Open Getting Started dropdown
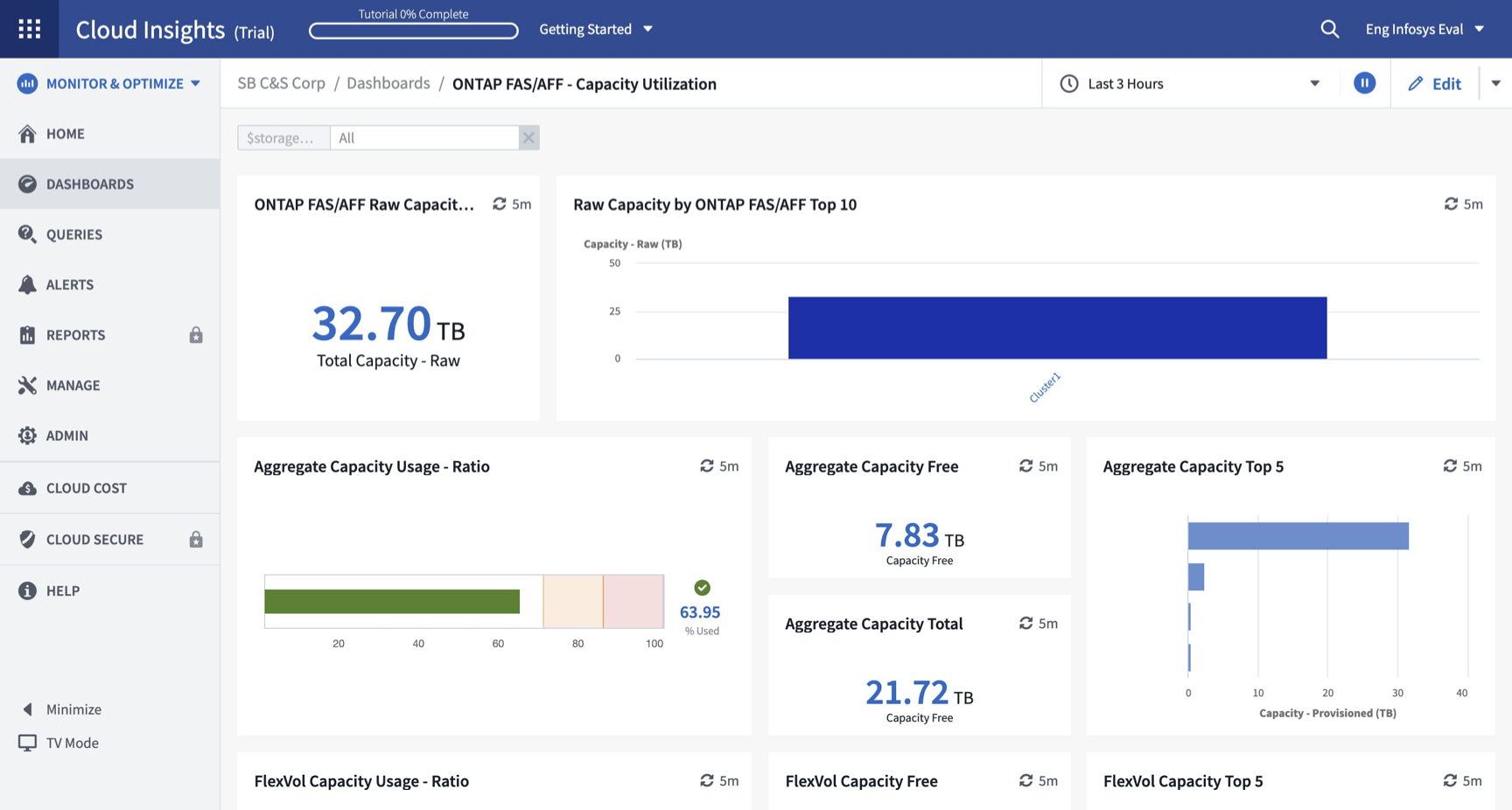This screenshot has height=810, width=1512. (x=596, y=29)
